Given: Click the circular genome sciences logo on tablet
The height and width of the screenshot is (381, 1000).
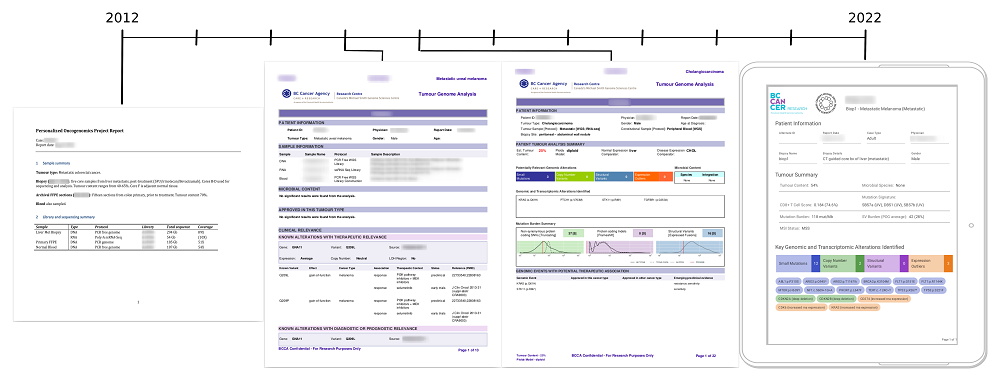Looking at the screenshot, I should (826, 103).
